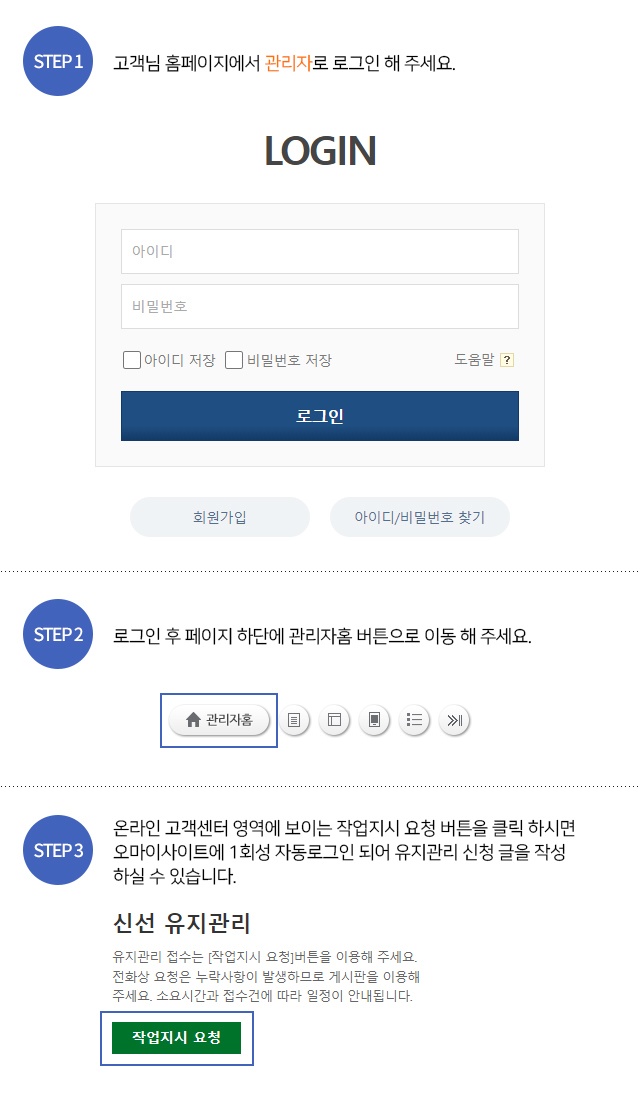This screenshot has height=1107, width=640.
Task: Open the 회원가입 sign-up button
Action: coord(220,518)
